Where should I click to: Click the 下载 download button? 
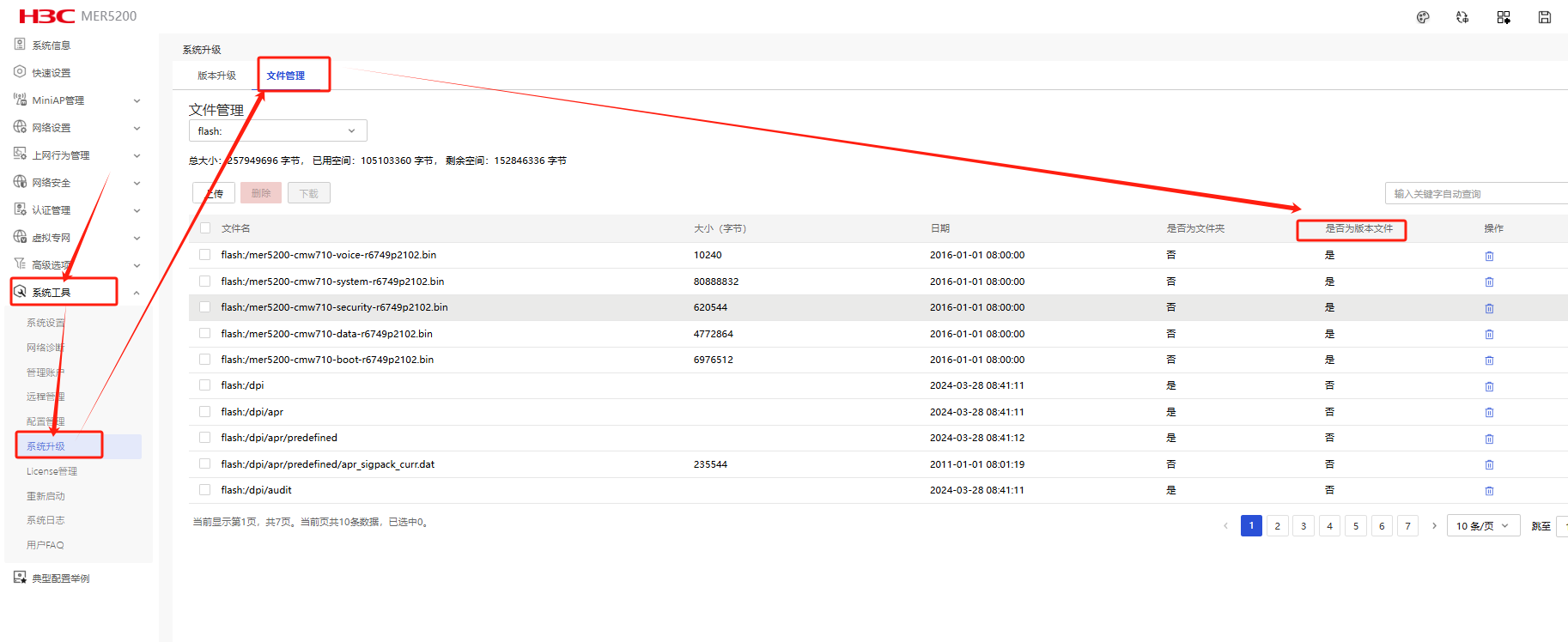point(309,193)
